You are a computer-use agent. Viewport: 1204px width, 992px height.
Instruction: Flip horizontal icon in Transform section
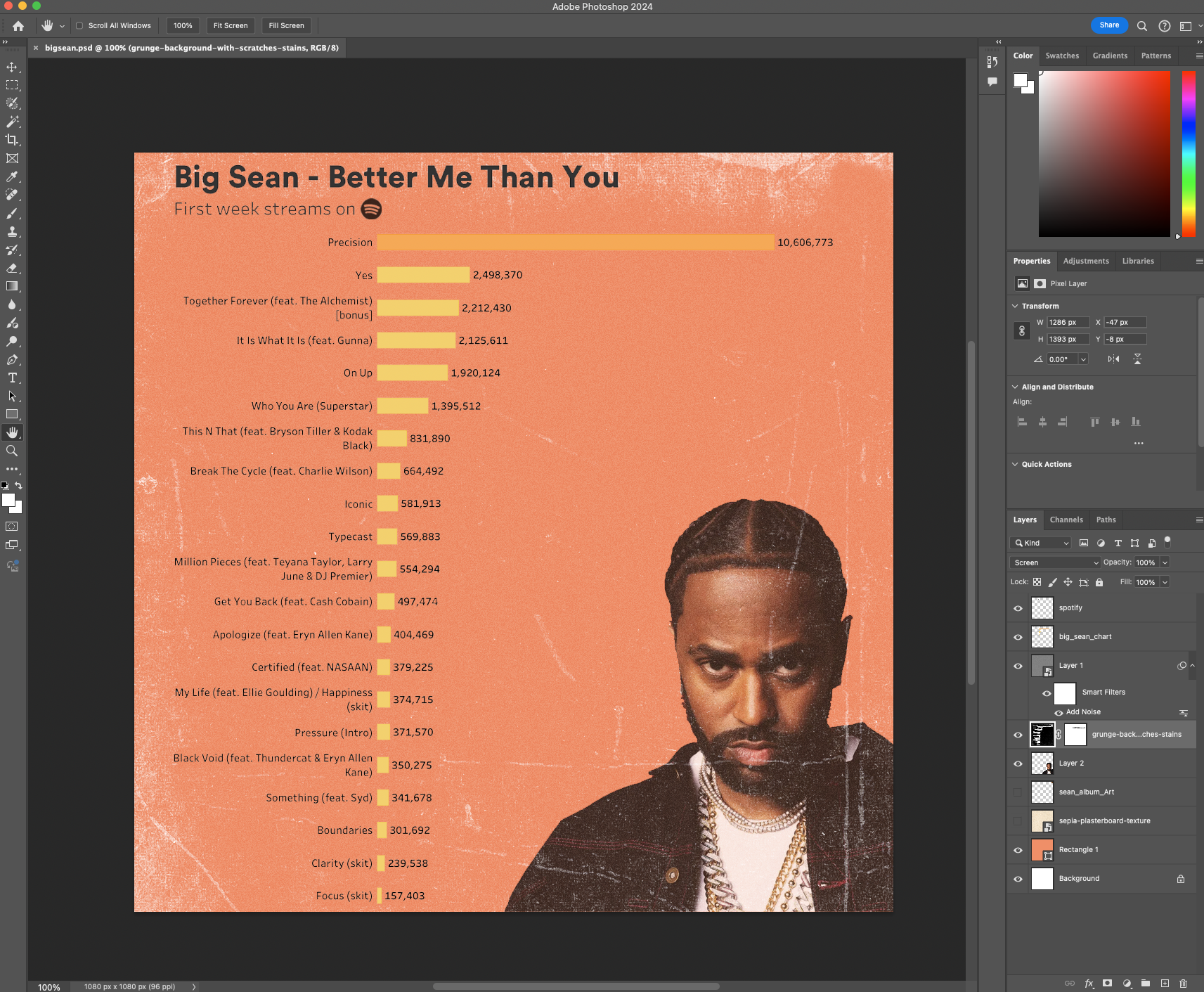[x=1114, y=359]
